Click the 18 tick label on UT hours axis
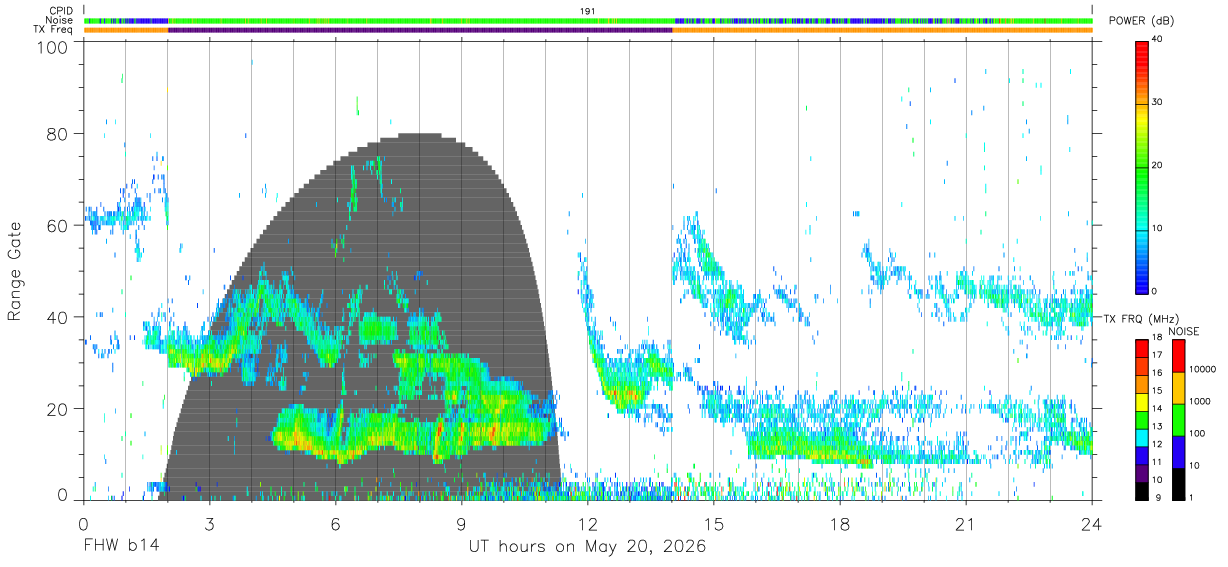Viewport: 1228px width, 567px height. 839,524
